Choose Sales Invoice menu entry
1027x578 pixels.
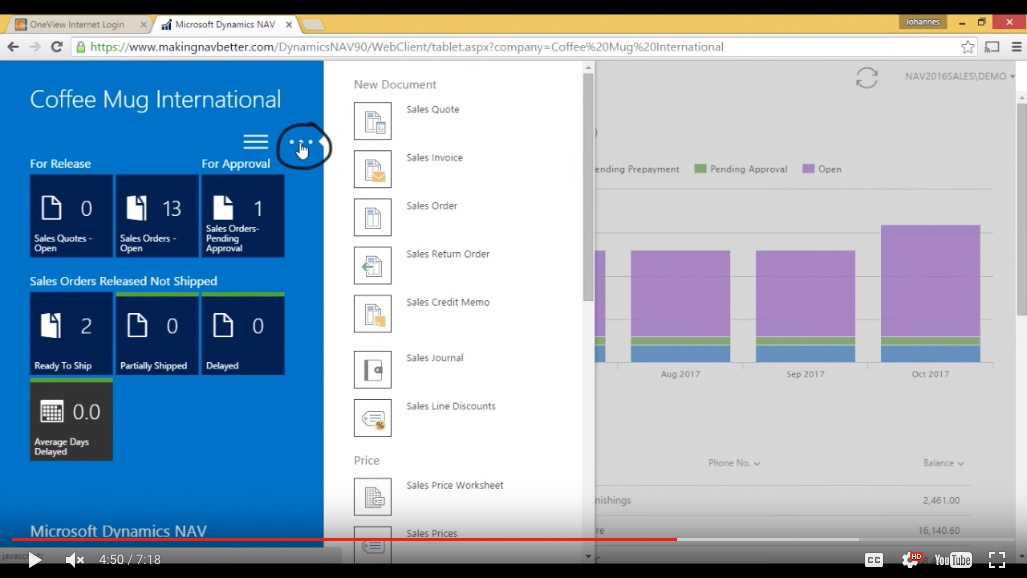click(x=434, y=157)
